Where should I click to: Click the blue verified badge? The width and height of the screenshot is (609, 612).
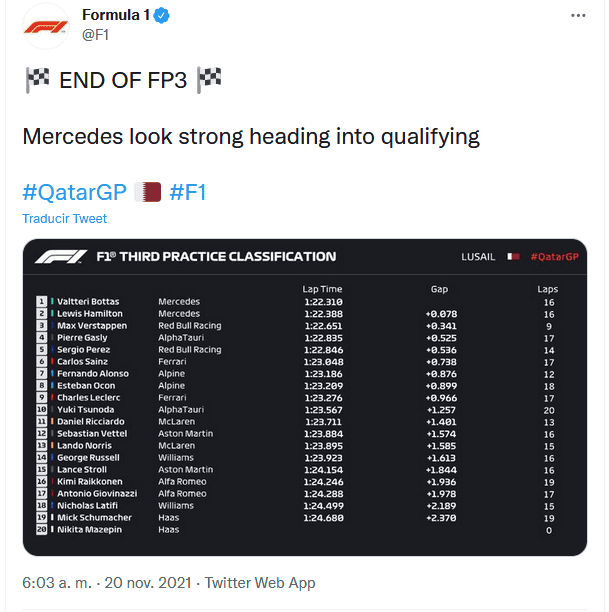[157, 17]
